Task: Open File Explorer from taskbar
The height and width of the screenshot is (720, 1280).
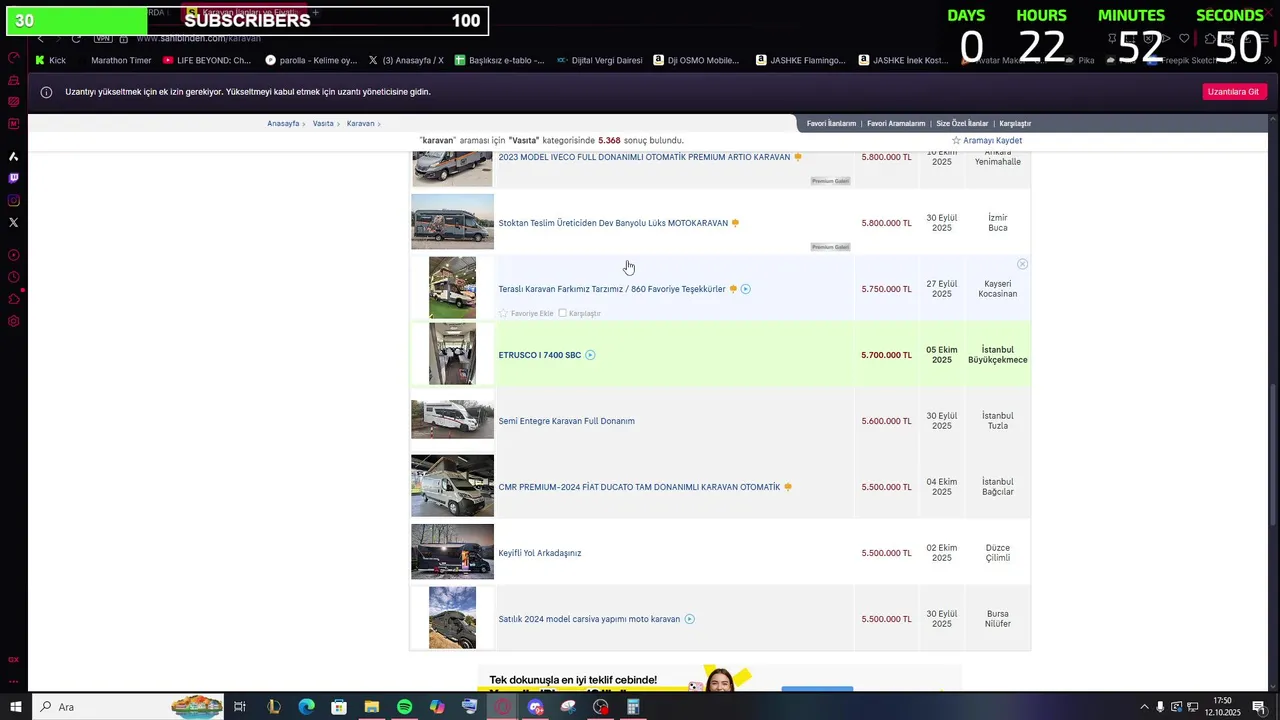Action: 371,707
